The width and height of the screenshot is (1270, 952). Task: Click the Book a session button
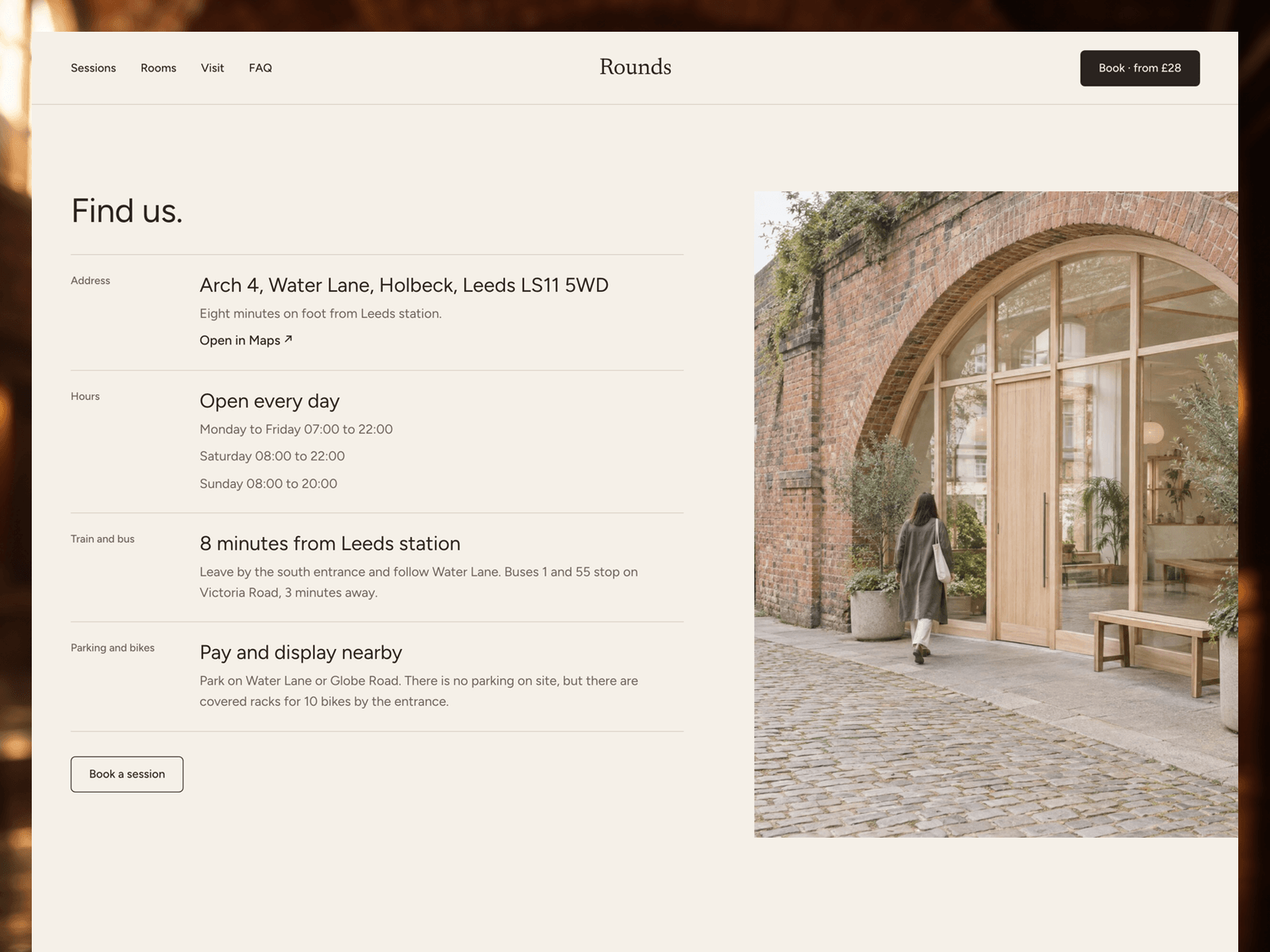click(x=127, y=774)
